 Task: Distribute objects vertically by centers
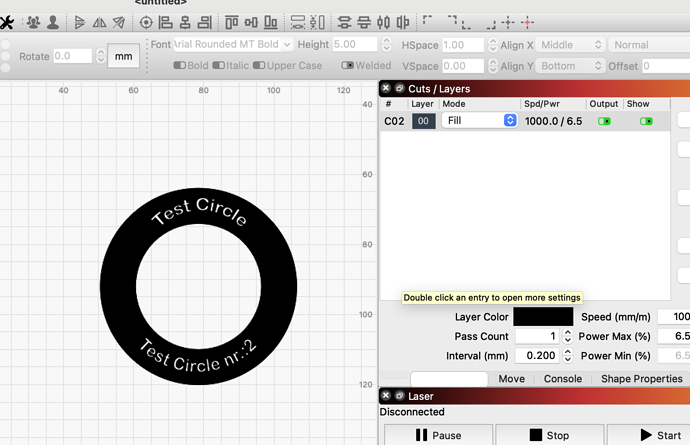344,22
